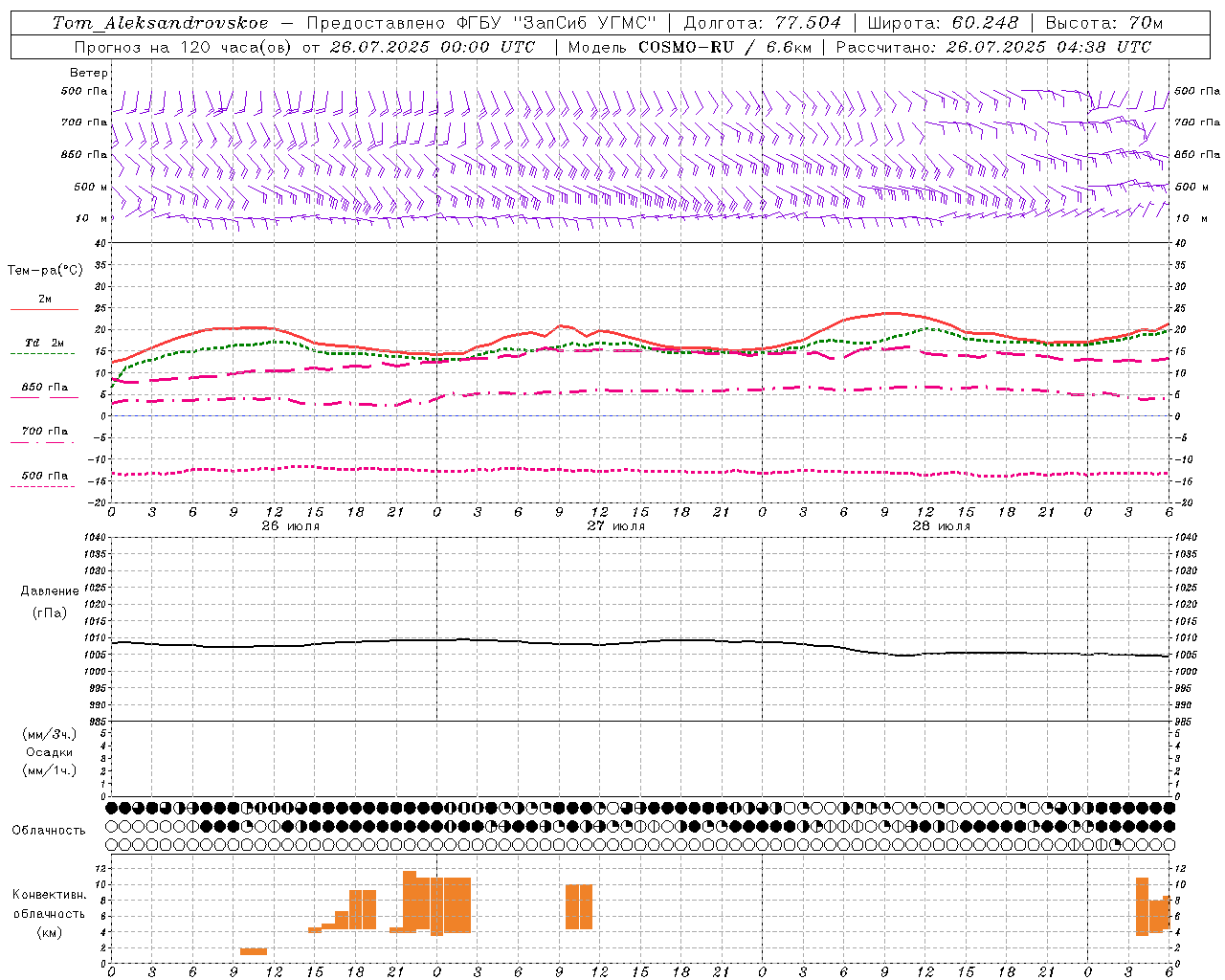Click the 40 value atop the left temperature axis
The image size is (1225, 980).
[x=100, y=243]
